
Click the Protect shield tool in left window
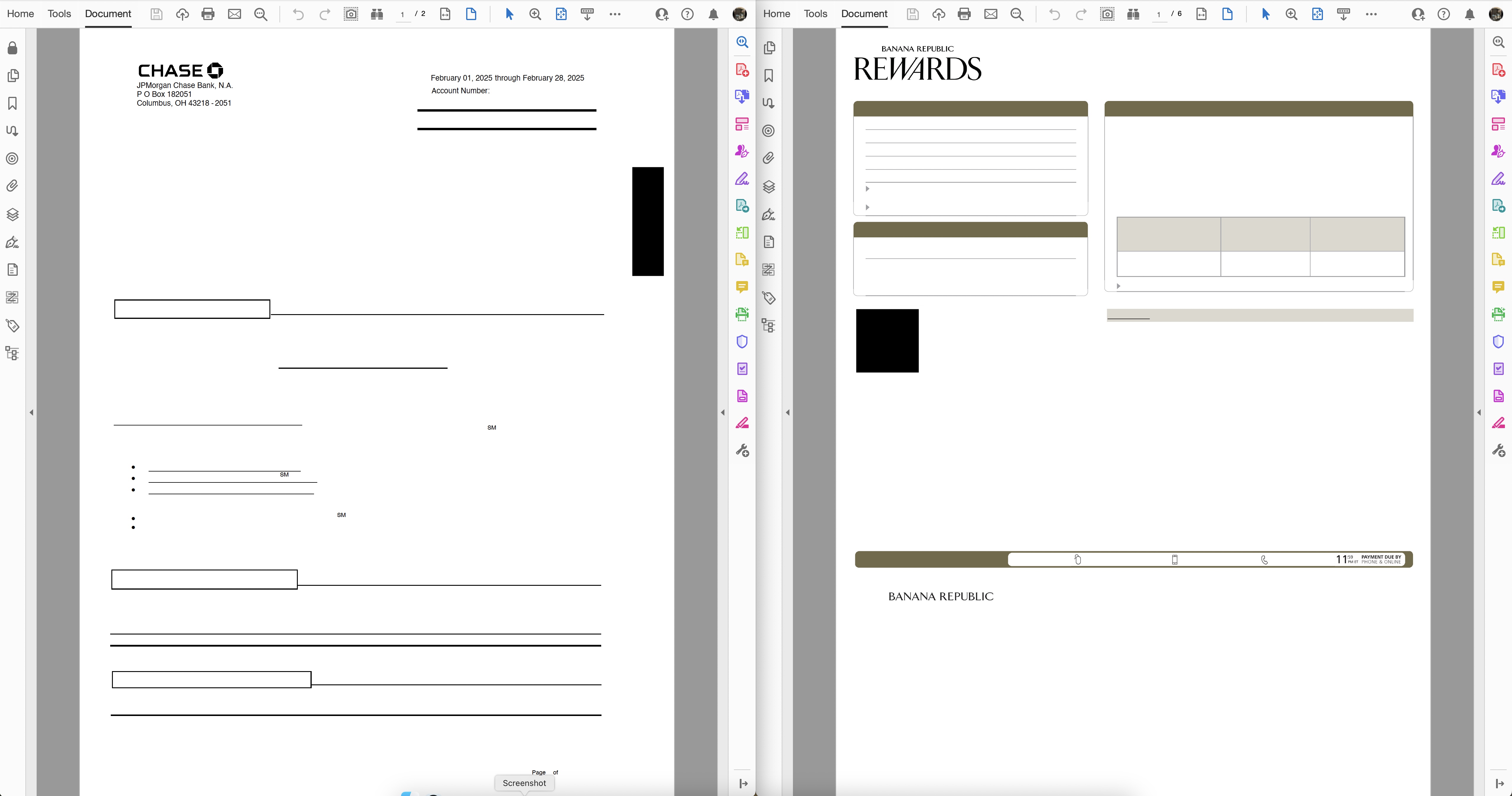click(742, 341)
